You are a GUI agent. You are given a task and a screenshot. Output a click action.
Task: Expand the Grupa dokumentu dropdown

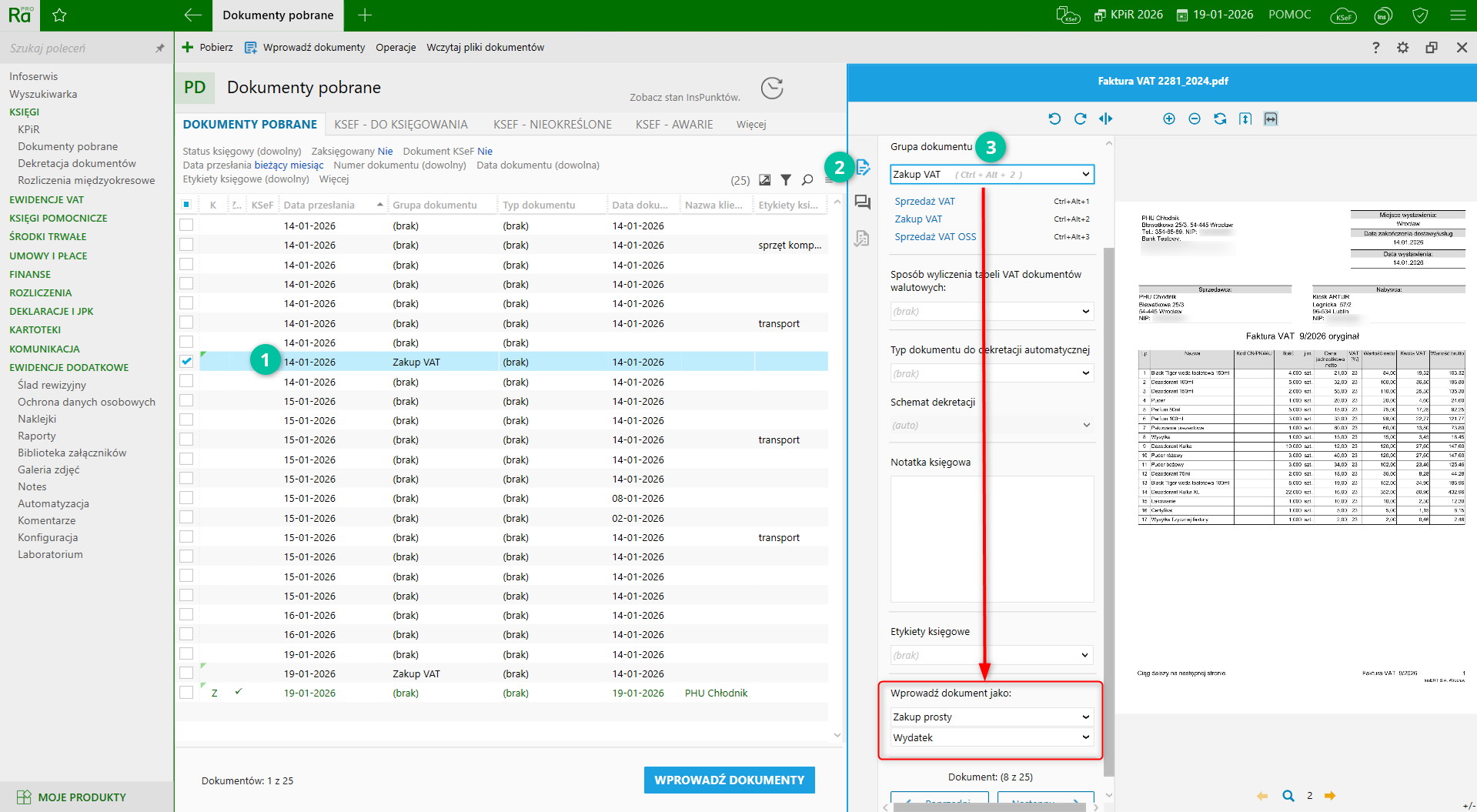click(x=1085, y=175)
